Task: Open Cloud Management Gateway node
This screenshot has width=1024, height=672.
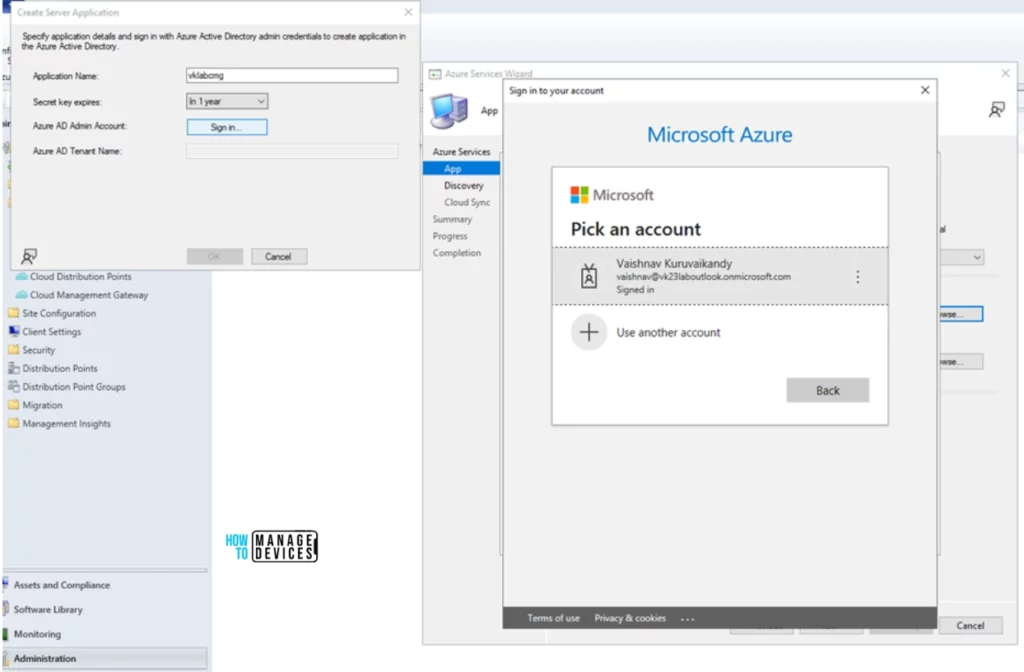Action: click(x=89, y=295)
